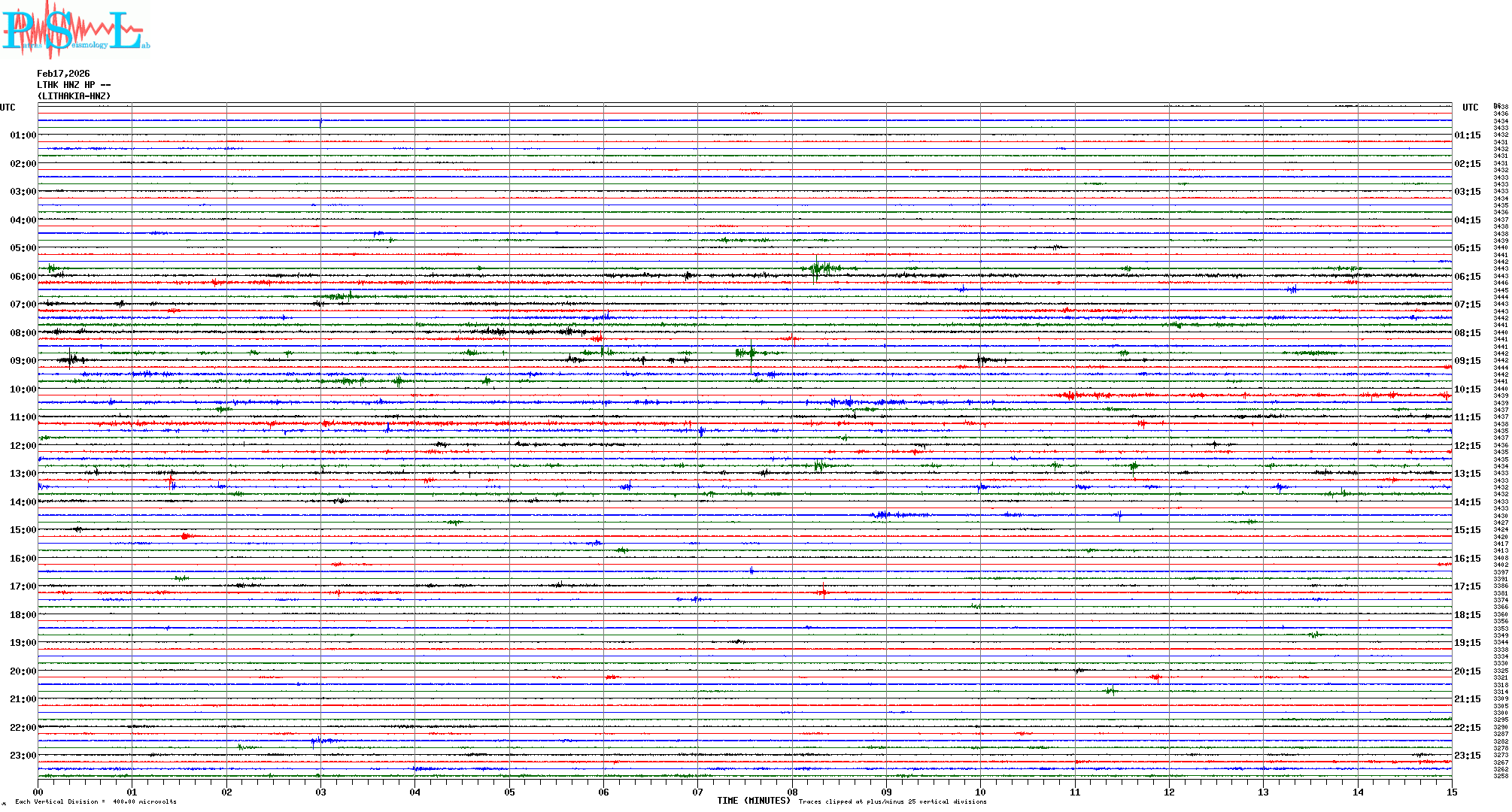The height and width of the screenshot is (812, 1512).
Task: Select minute marker 08 on bottom axis
Action: click(x=792, y=792)
